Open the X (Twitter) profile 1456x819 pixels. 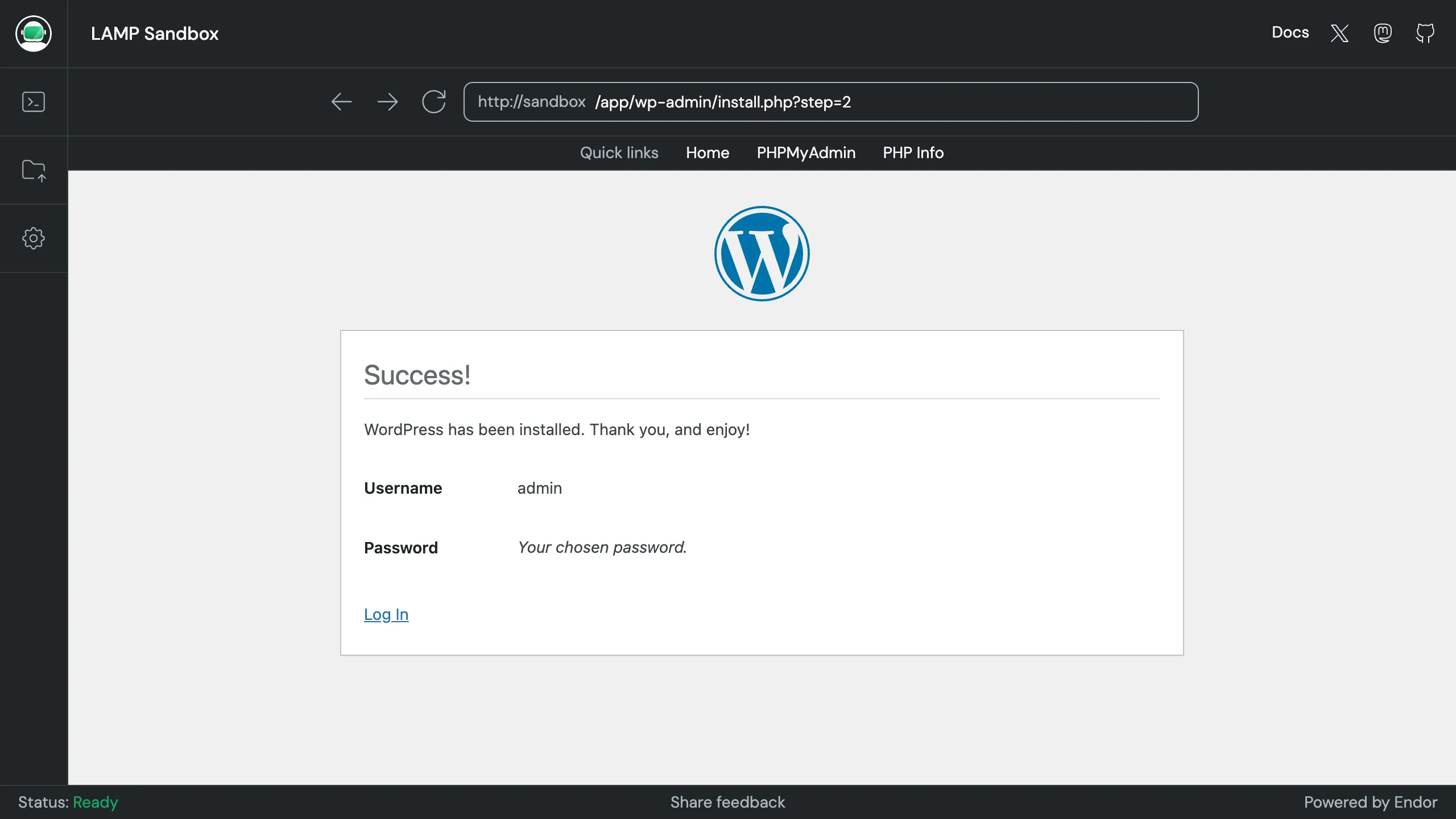1338,34
